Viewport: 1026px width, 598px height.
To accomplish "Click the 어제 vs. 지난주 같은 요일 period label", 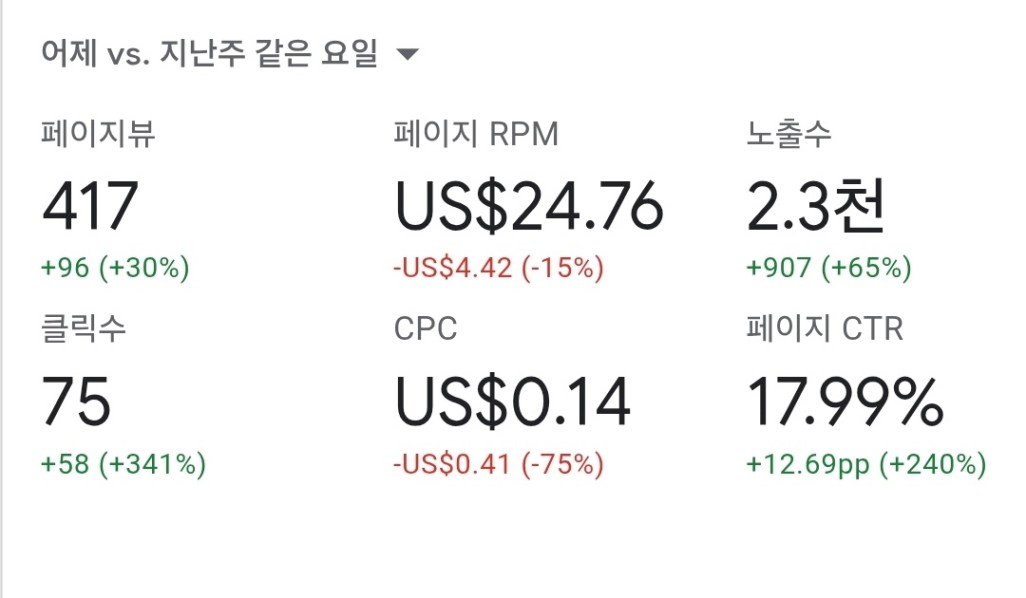I will (x=209, y=53).
